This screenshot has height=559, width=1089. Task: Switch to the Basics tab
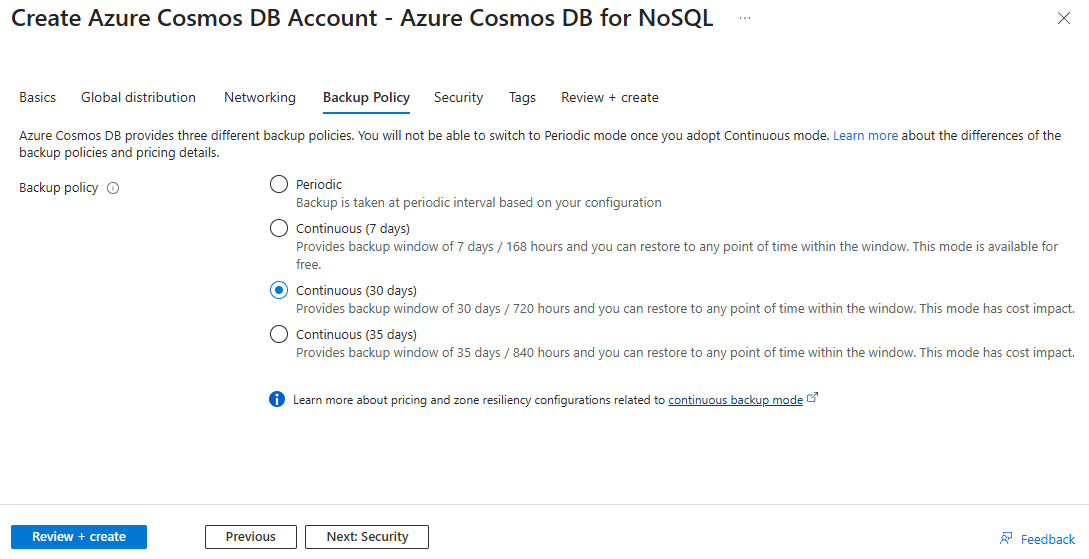(38, 98)
